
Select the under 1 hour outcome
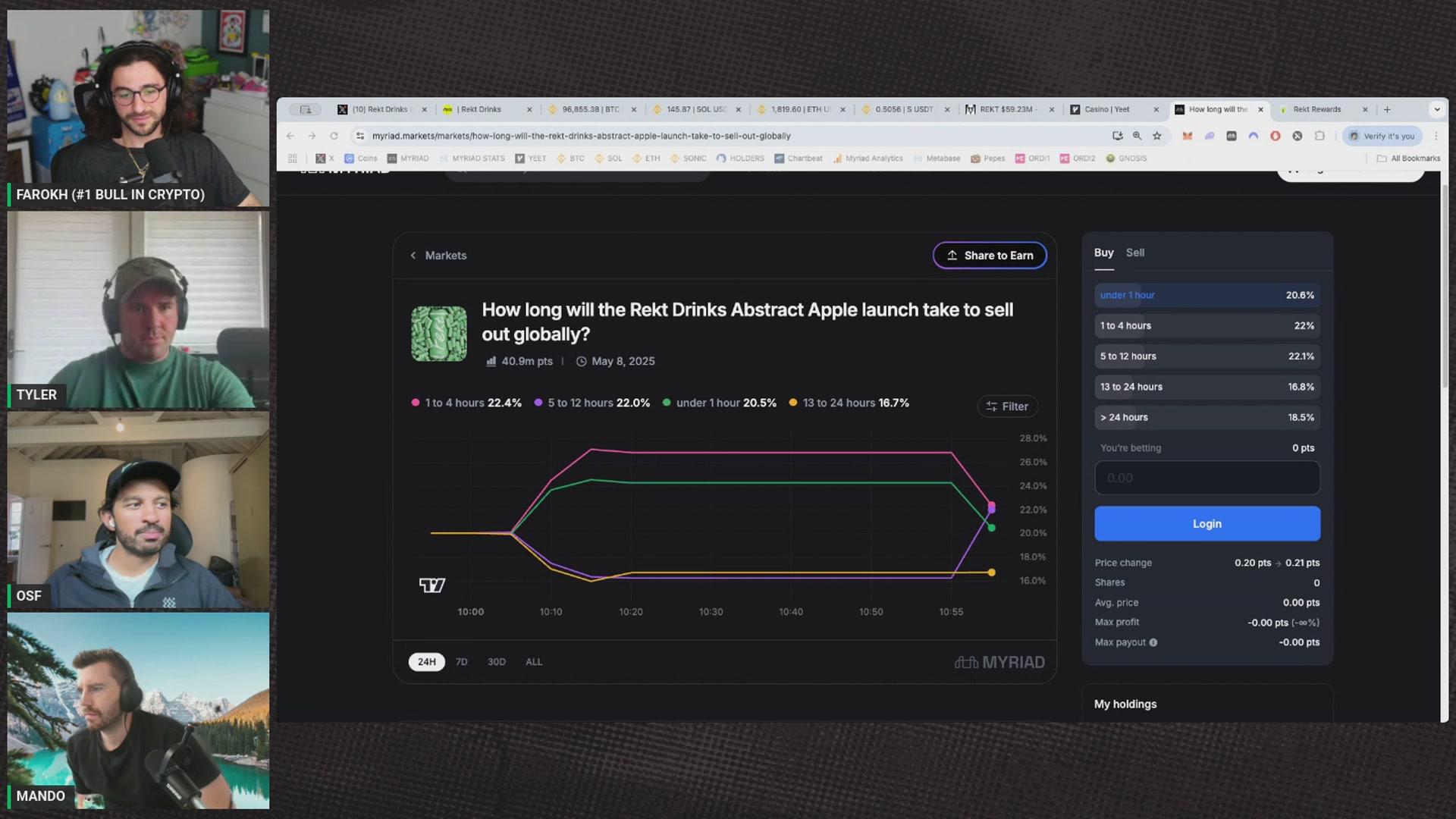tap(1207, 295)
